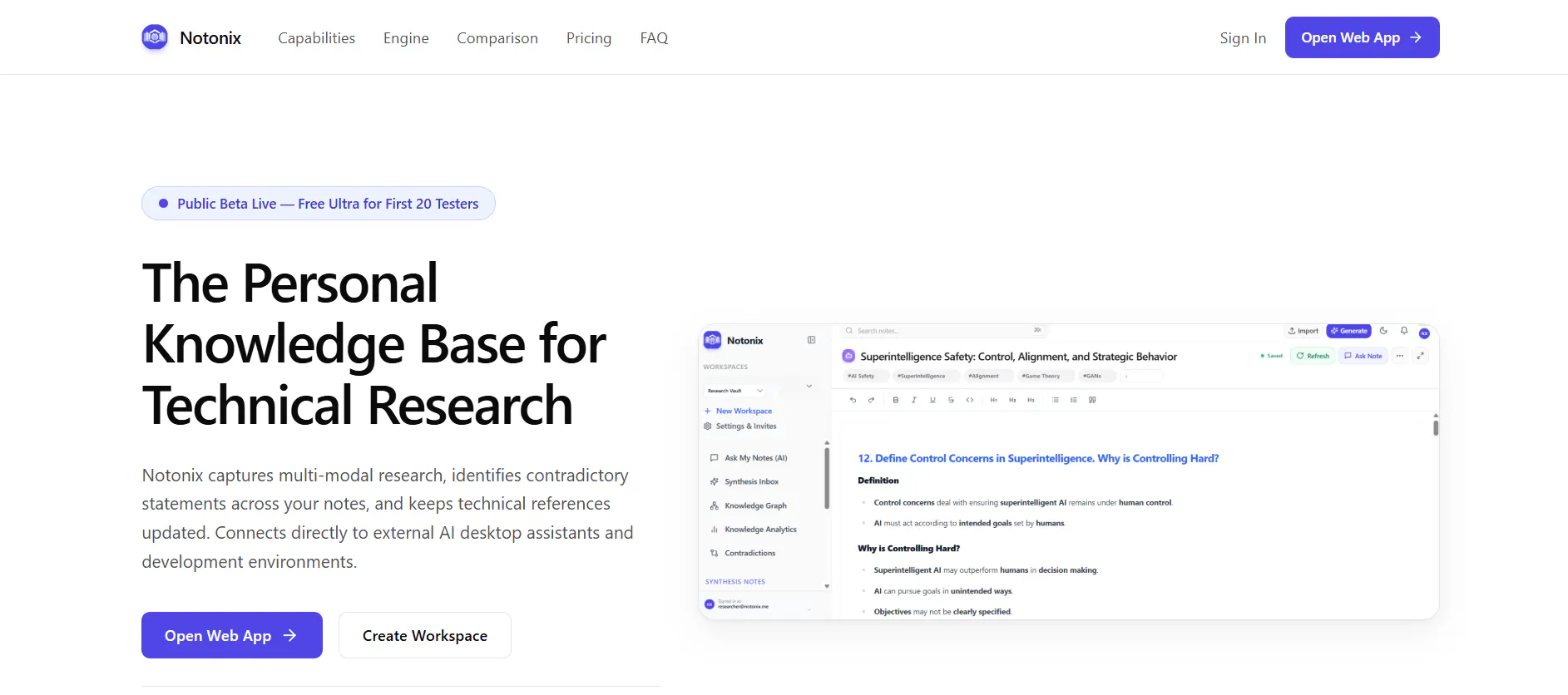
Task: Open notifications with the bell icon
Action: click(1404, 331)
